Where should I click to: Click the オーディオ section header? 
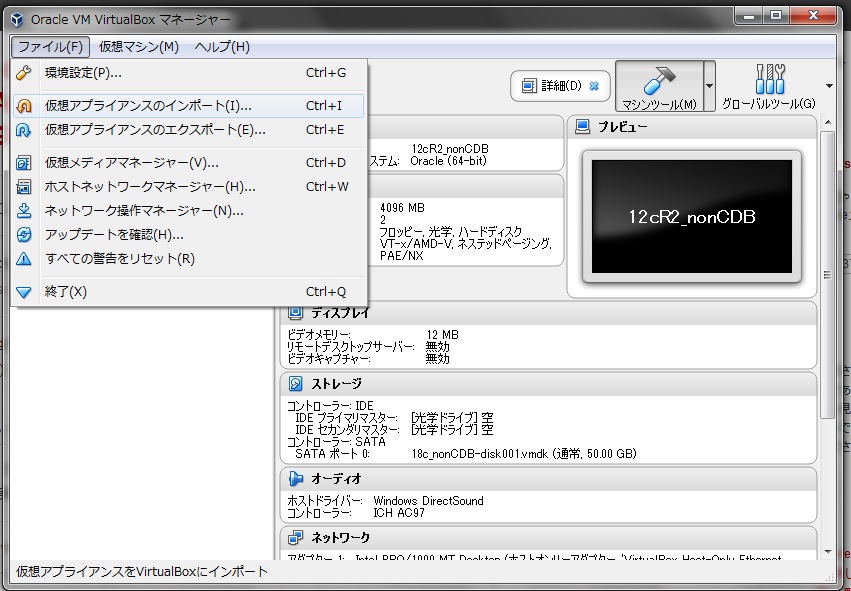548,479
